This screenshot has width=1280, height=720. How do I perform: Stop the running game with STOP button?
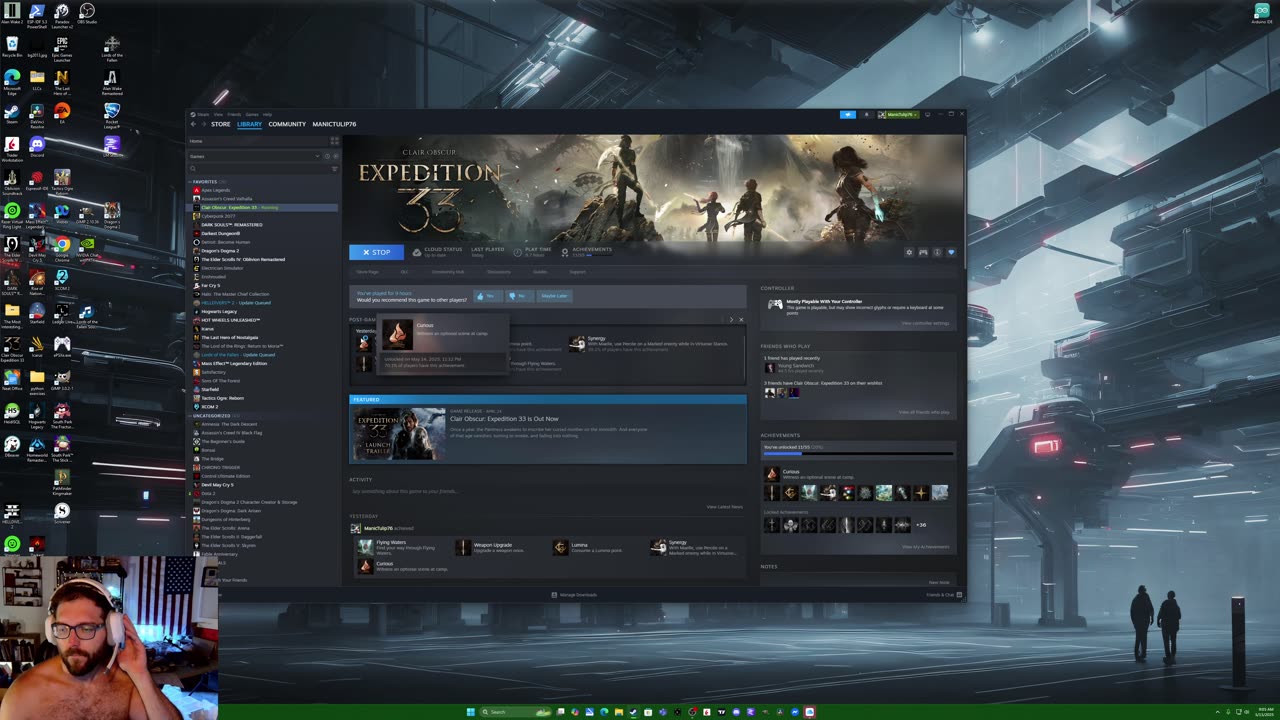click(x=376, y=252)
